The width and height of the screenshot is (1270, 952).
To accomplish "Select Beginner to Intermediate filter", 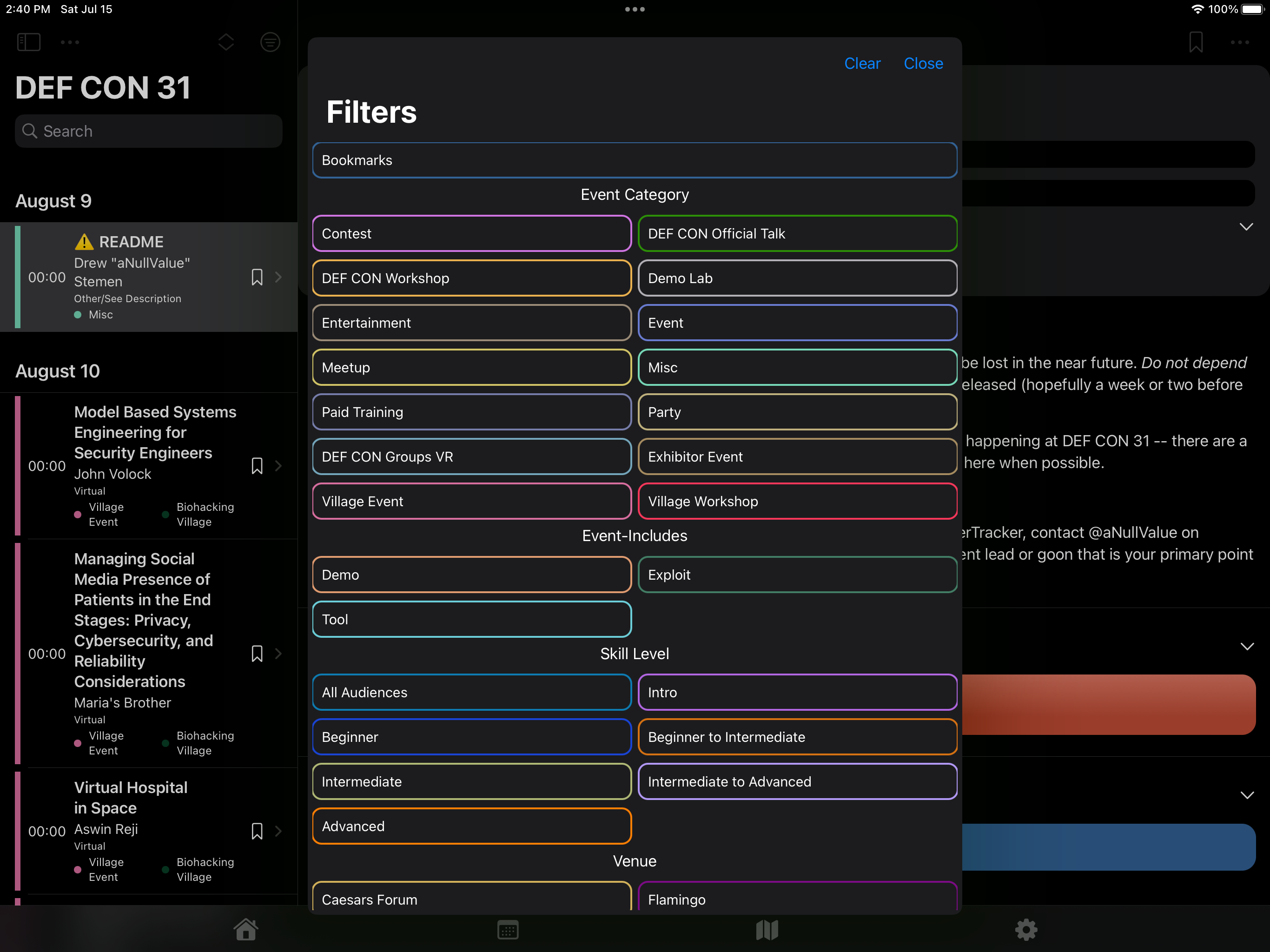I will pos(798,737).
